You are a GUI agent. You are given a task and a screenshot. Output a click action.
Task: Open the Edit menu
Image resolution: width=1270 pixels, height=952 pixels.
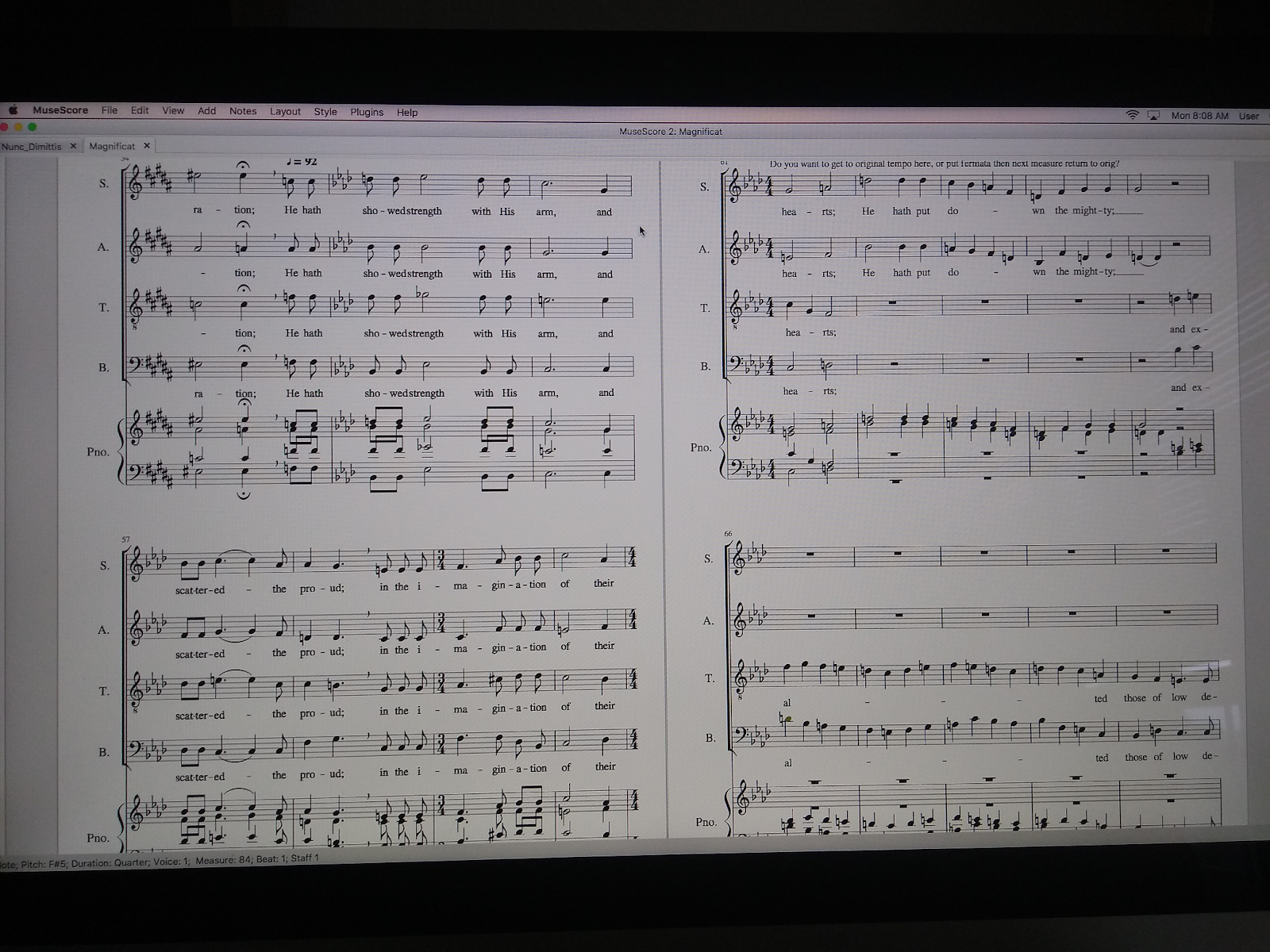tap(140, 111)
